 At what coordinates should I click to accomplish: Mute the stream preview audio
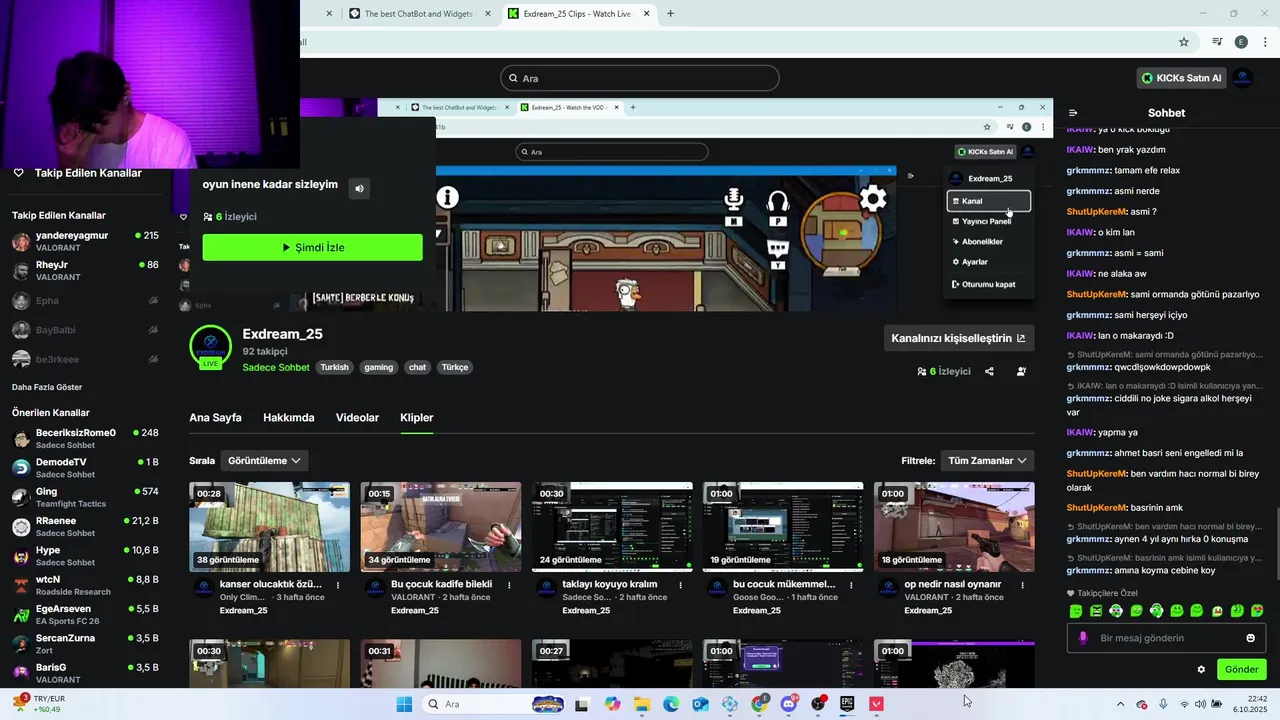359,188
